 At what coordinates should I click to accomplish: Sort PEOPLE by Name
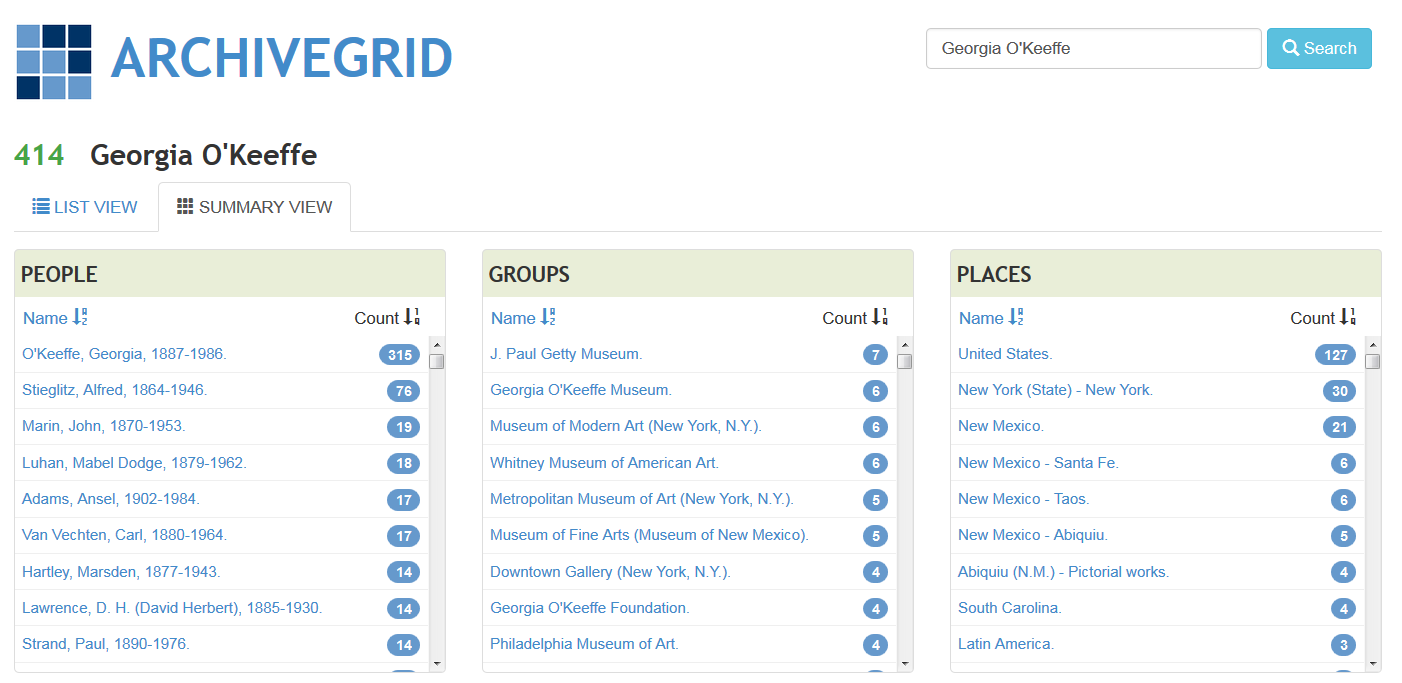click(x=55, y=318)
